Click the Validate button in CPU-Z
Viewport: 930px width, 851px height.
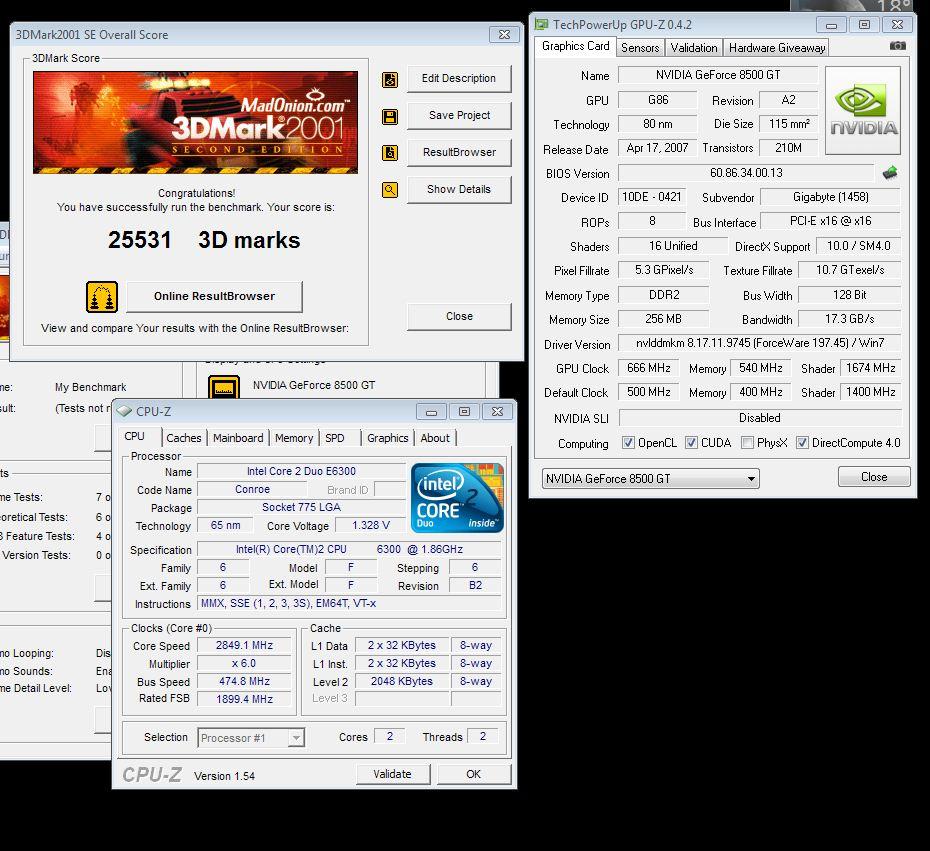pos(392,774)
